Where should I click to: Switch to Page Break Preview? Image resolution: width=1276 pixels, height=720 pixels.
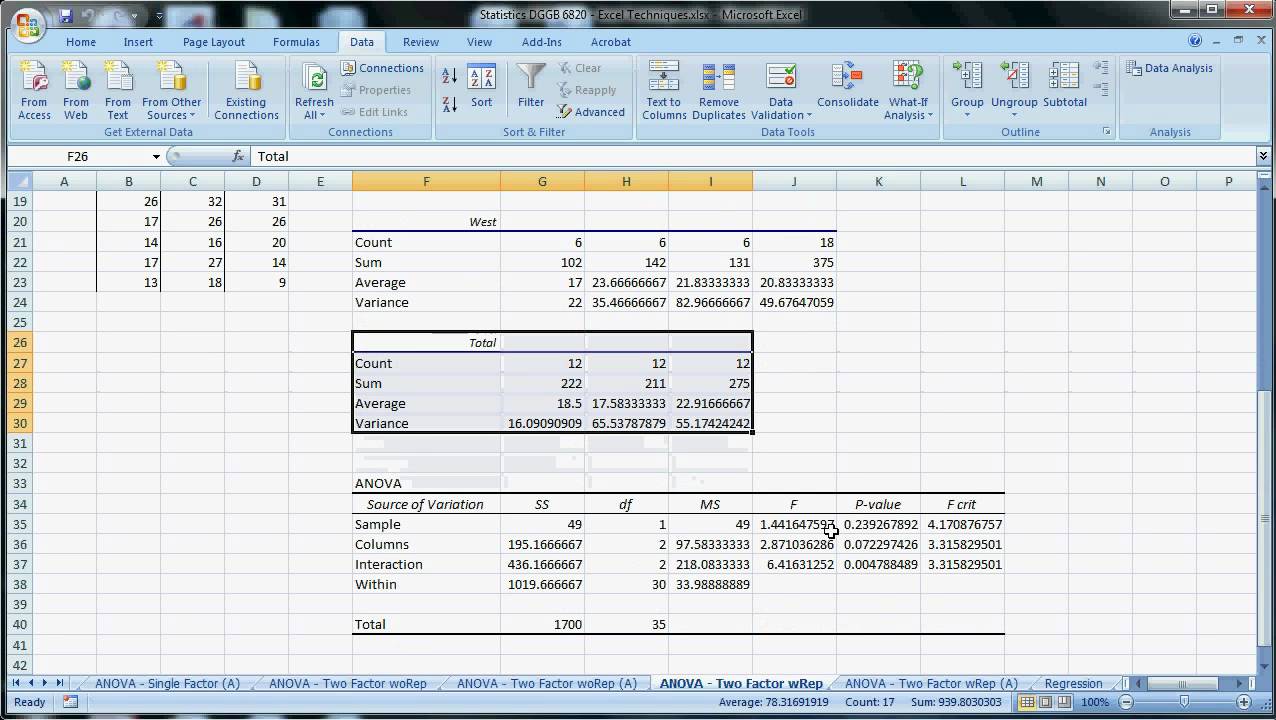point(1065,702)
